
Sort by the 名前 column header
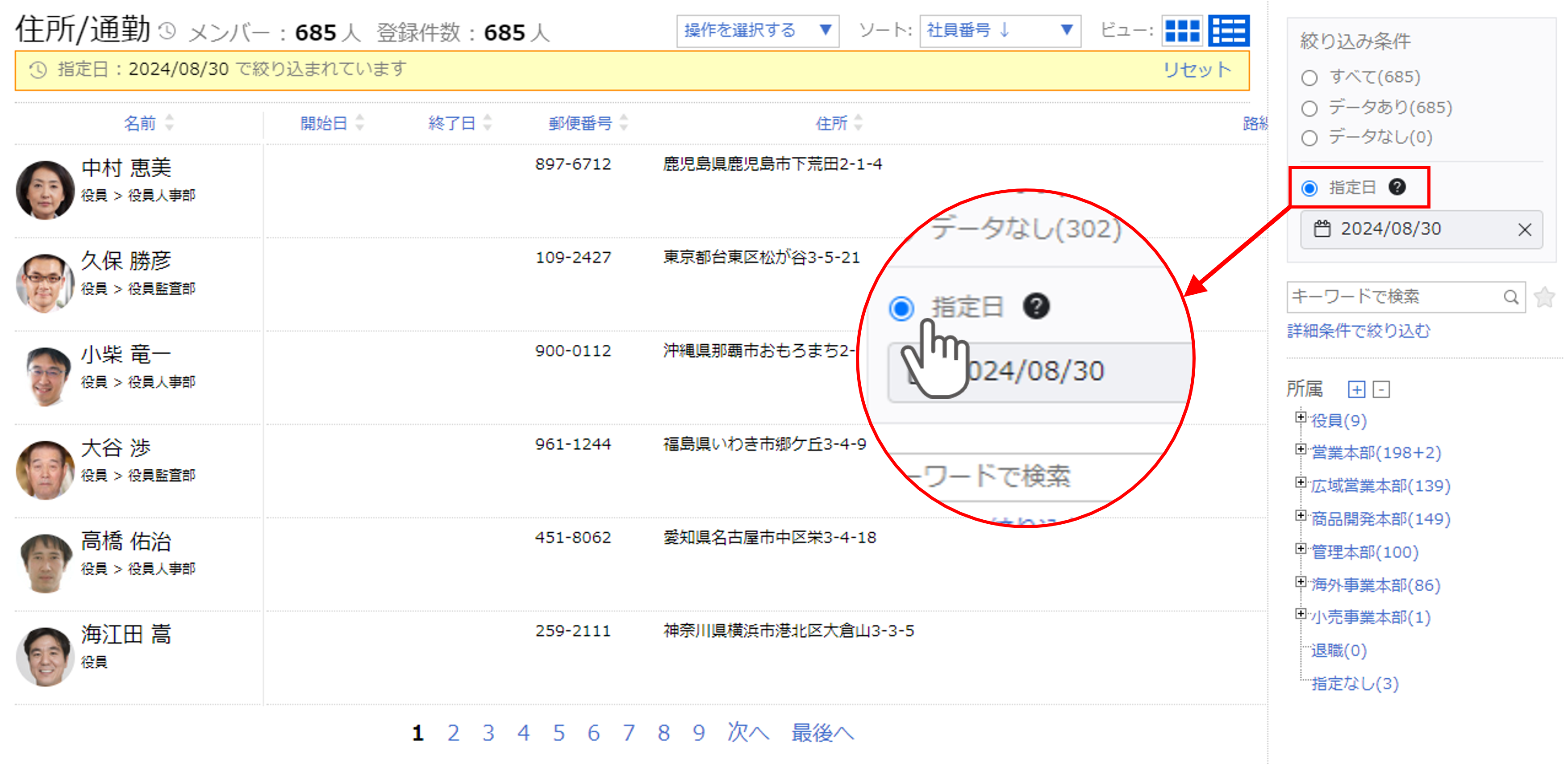[149, 124]
